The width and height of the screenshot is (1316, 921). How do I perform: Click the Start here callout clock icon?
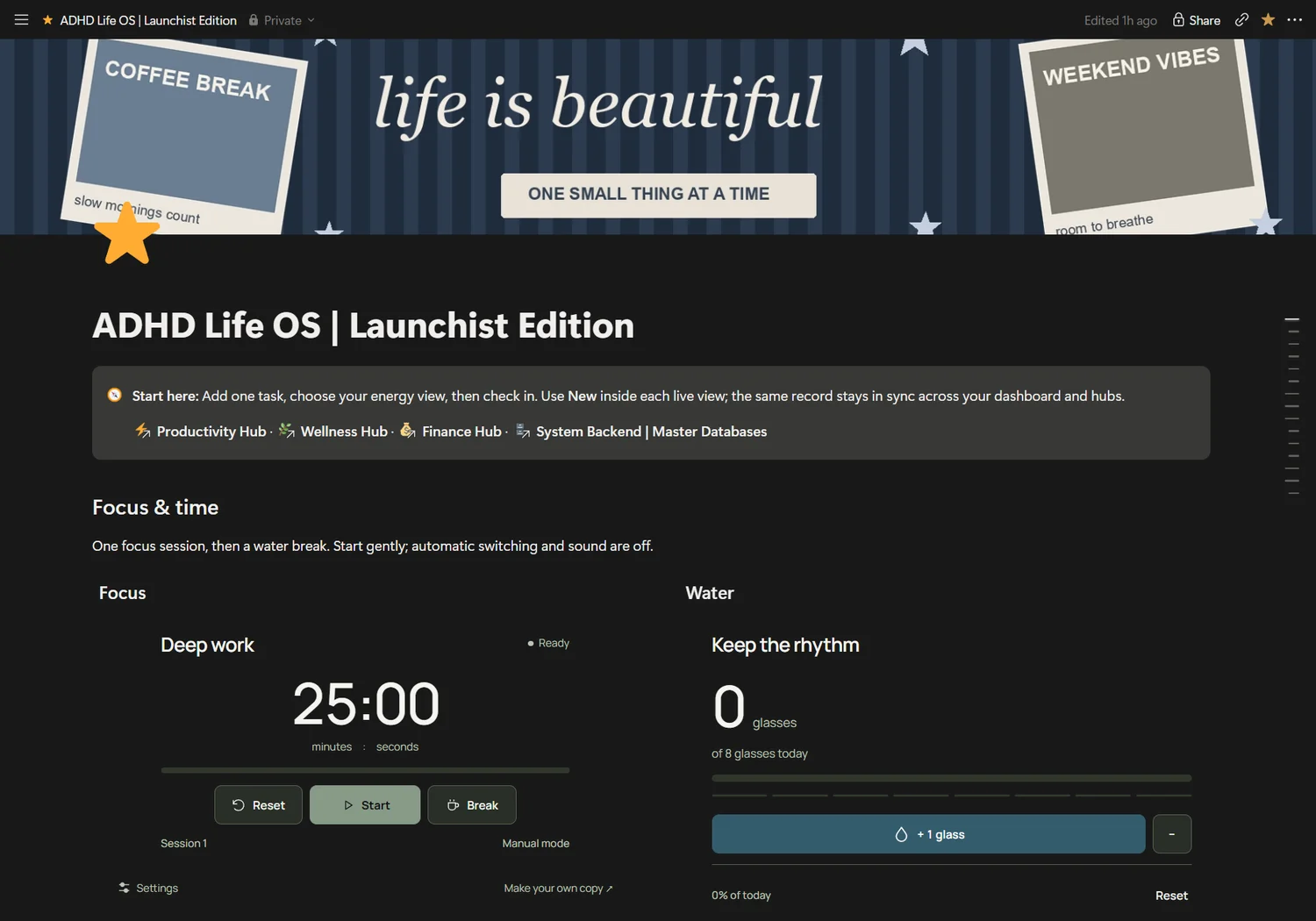[115, 395]
